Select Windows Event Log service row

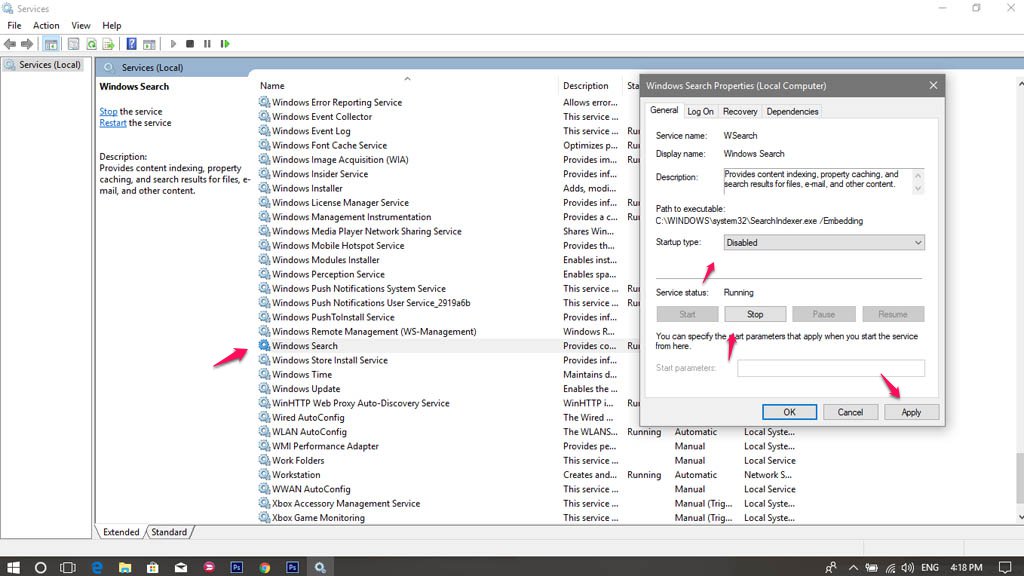tap(311, 131)
